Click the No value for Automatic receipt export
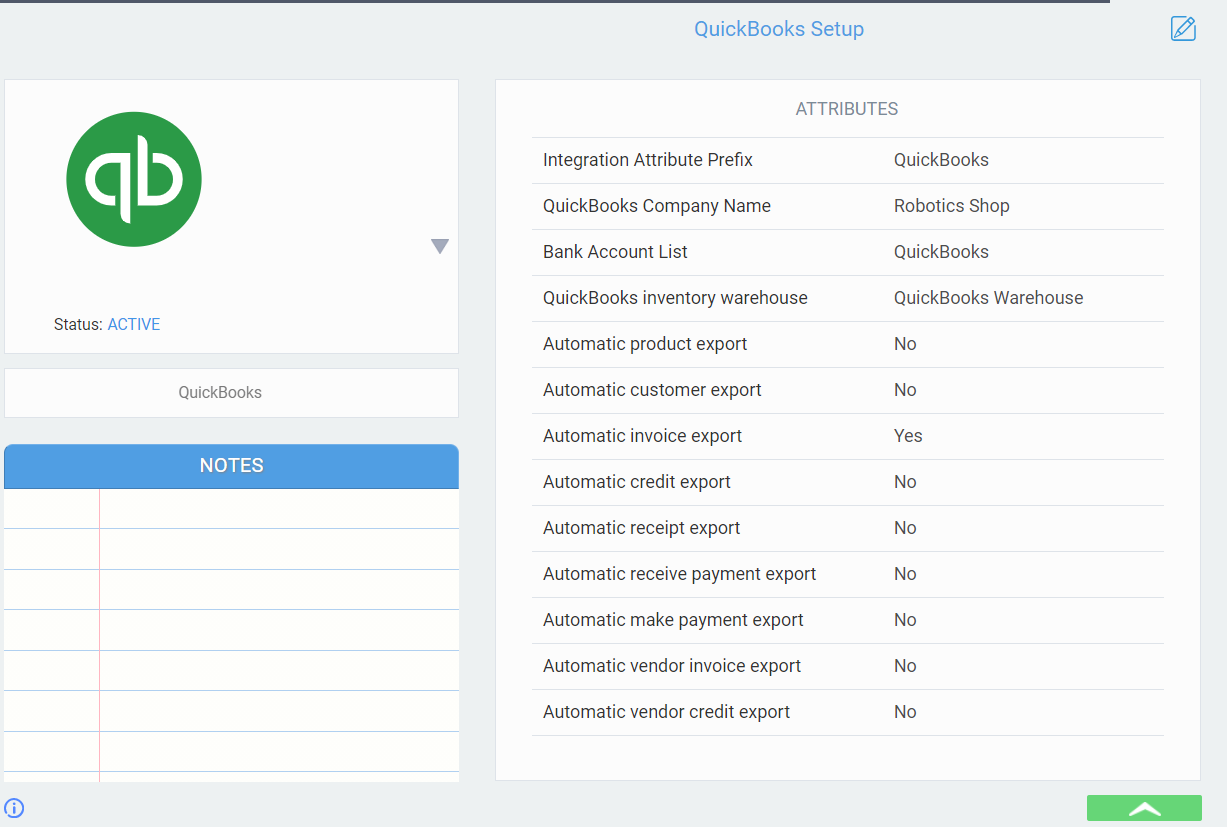The width and height of the screenshot is (1227, 827). [905, 528]
